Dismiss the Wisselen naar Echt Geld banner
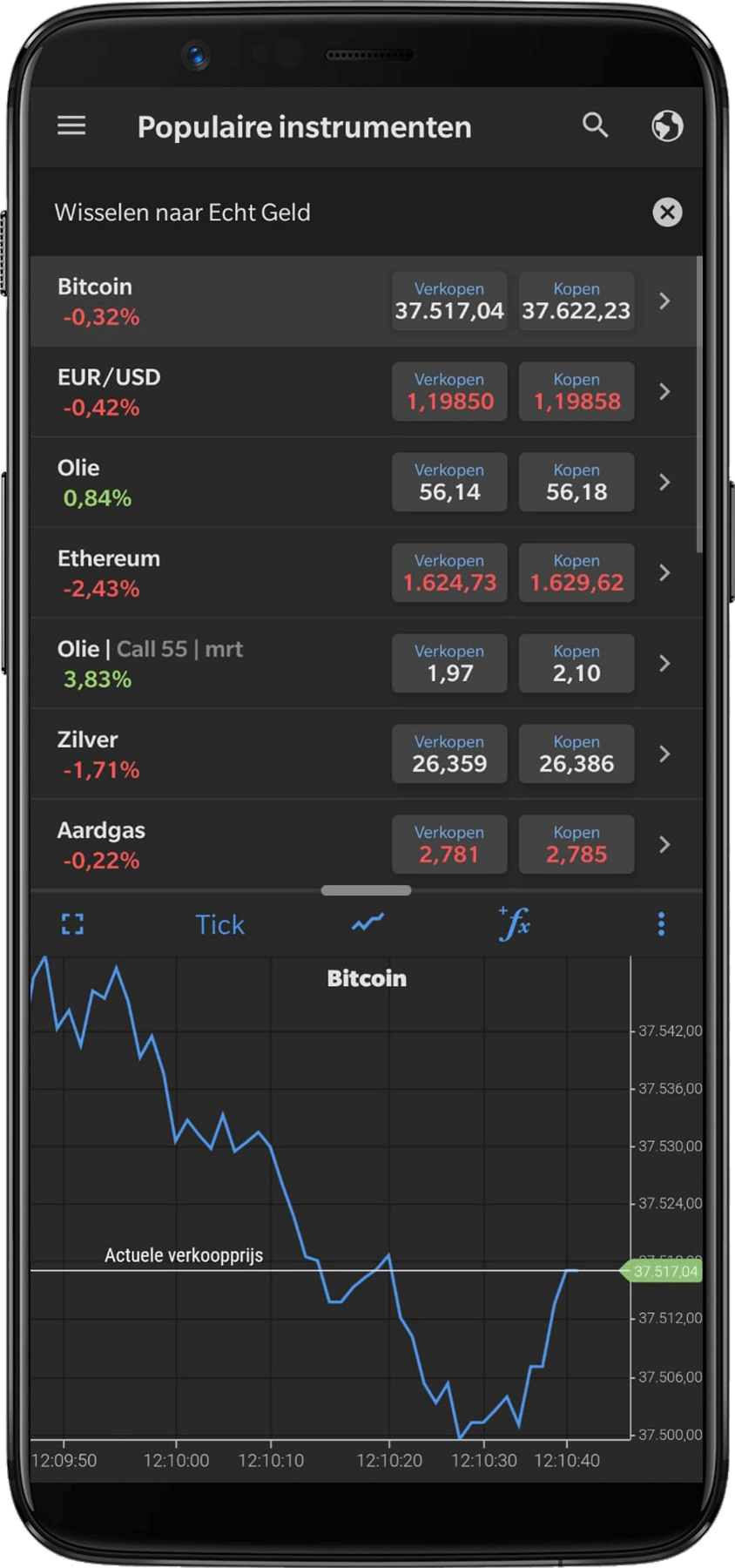735x1568 pixels. point(667,212)
